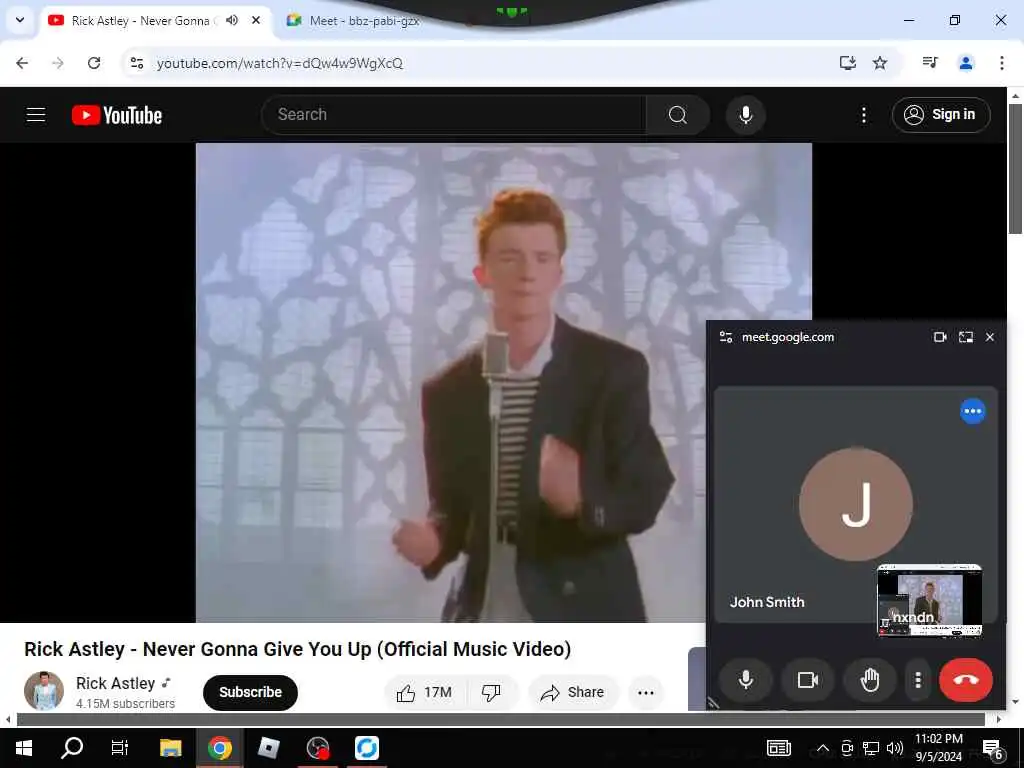
Task: Click Chrome icon on taskbar
Action: coord(220,748)
